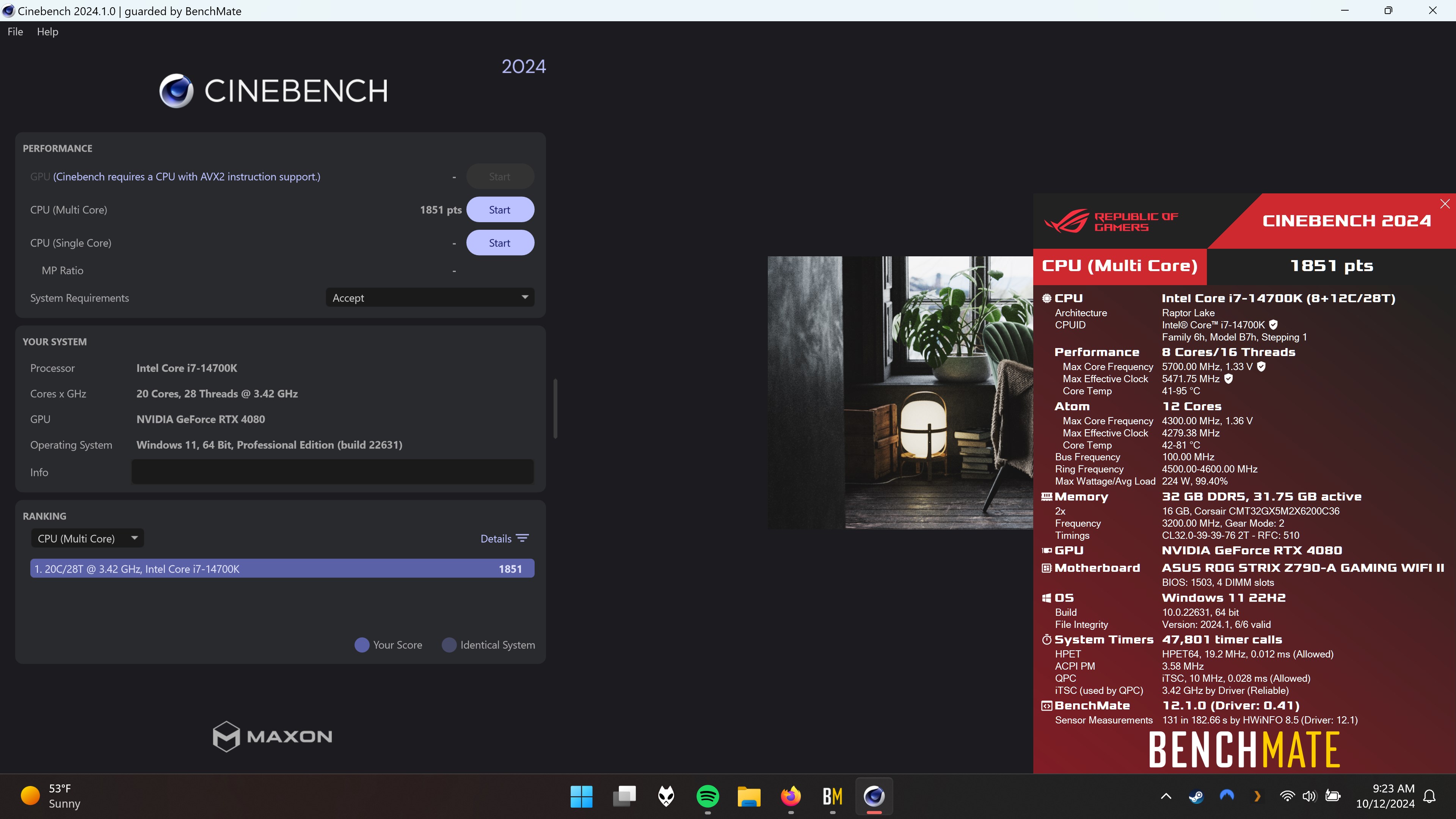Image resolution: width=1456 pixels, height=819 pixels.
Task: Open File Explorer from the taskbar
Action: (x=749, y=796)
